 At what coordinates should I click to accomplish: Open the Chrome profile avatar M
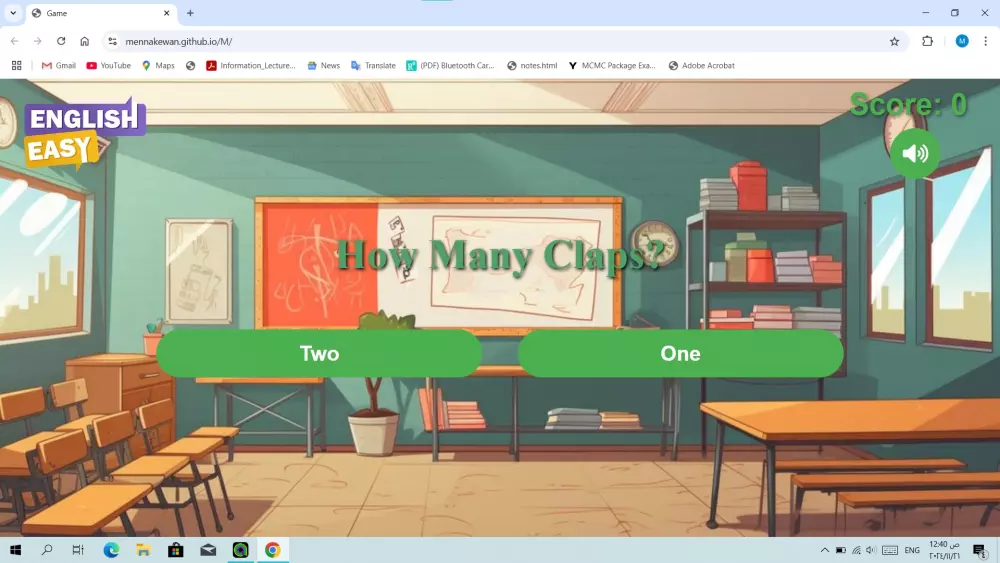962,41
